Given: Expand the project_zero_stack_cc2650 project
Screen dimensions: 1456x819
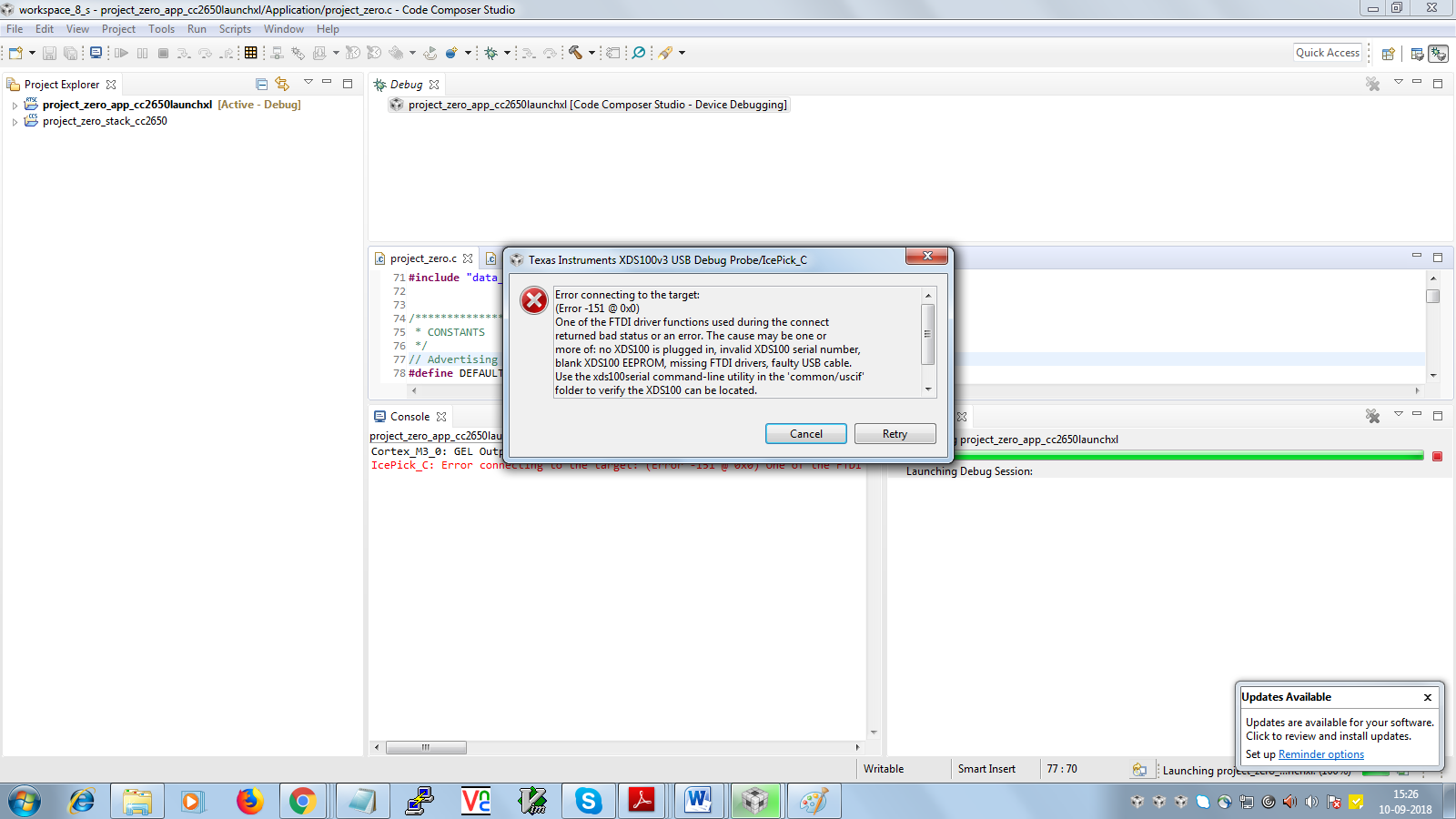Looking at the screenshot, I should pyautogui.click(x=15, y=122).
